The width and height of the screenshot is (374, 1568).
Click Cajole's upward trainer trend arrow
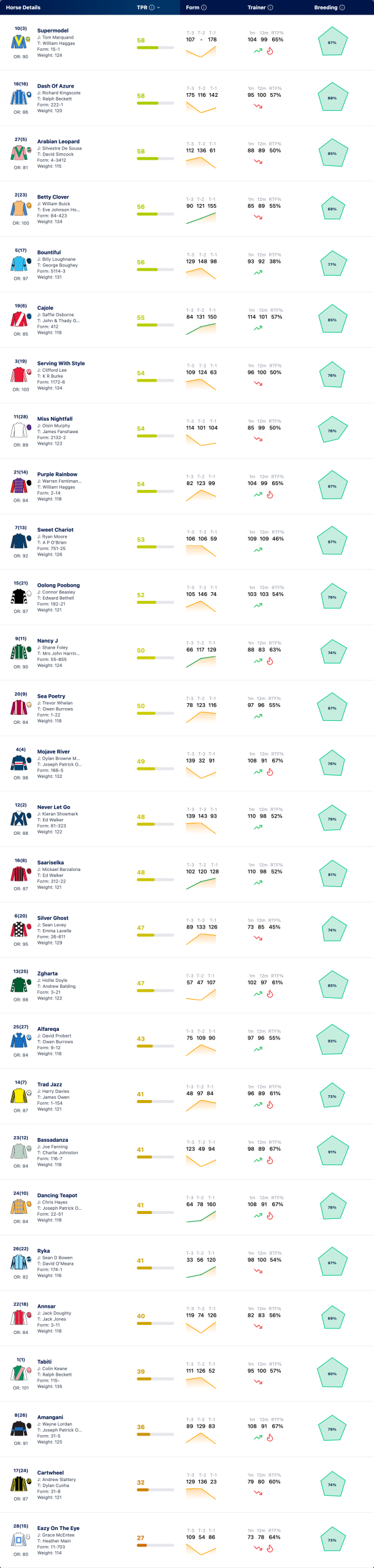(x=258, y=328)
